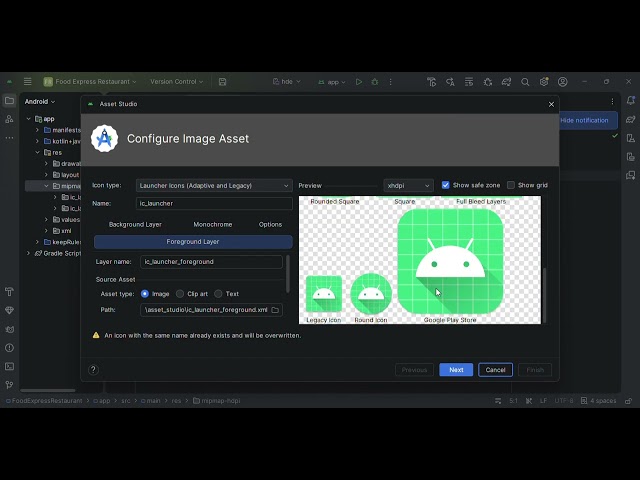This screenshot has height=480, width=640.
Task: Click the Next button
Action: coord(456,370)
